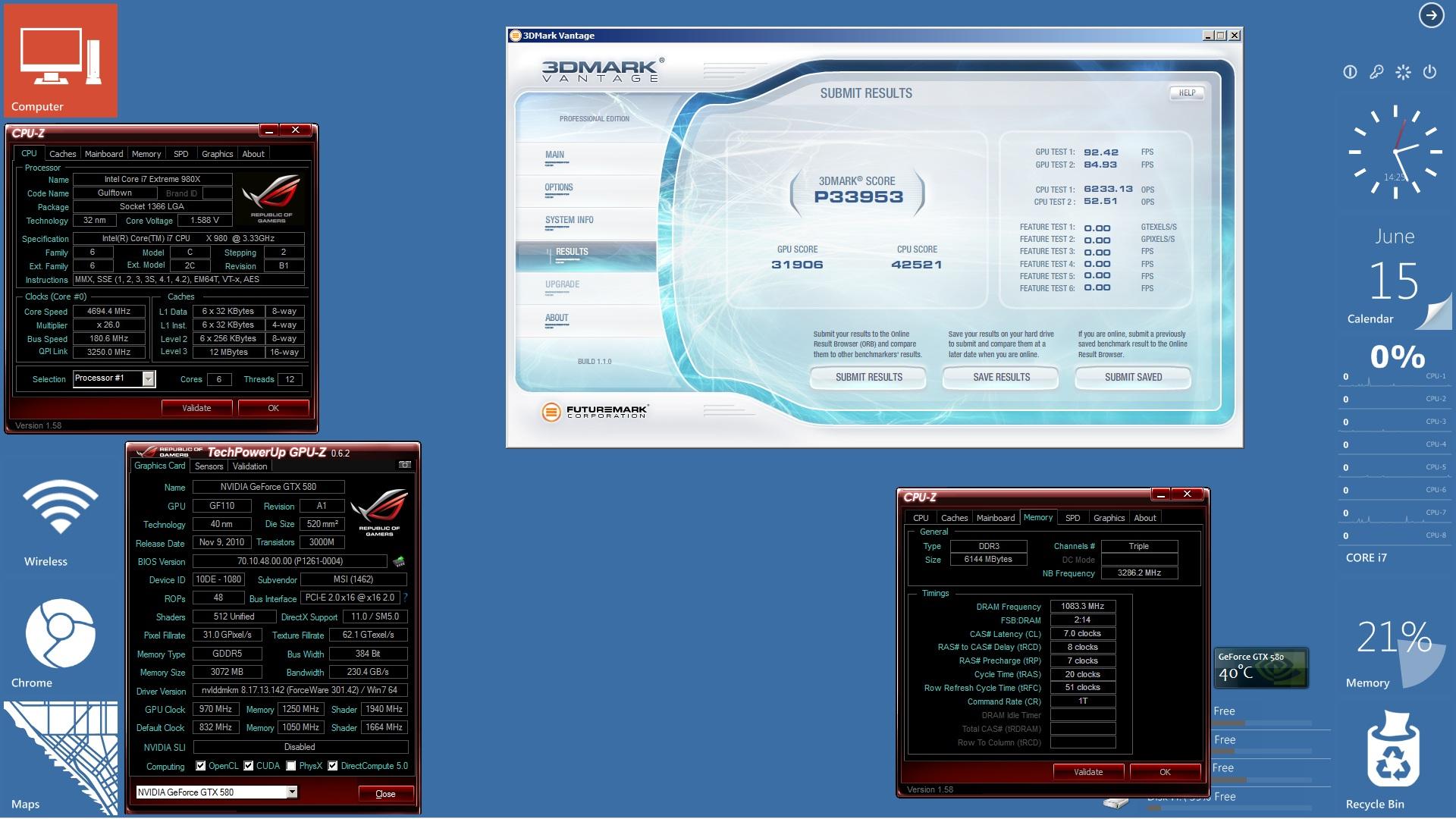
Task: Expand the Processor #1 selection dropdown
Action: 149,378
